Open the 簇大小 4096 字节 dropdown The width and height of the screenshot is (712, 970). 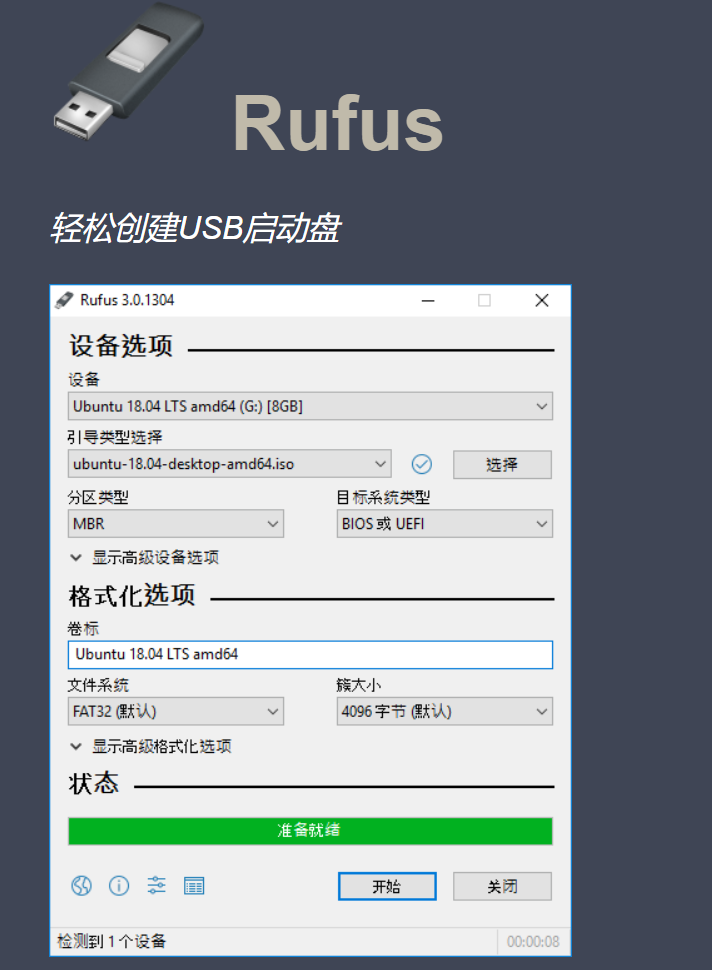(x=445, y=711)
